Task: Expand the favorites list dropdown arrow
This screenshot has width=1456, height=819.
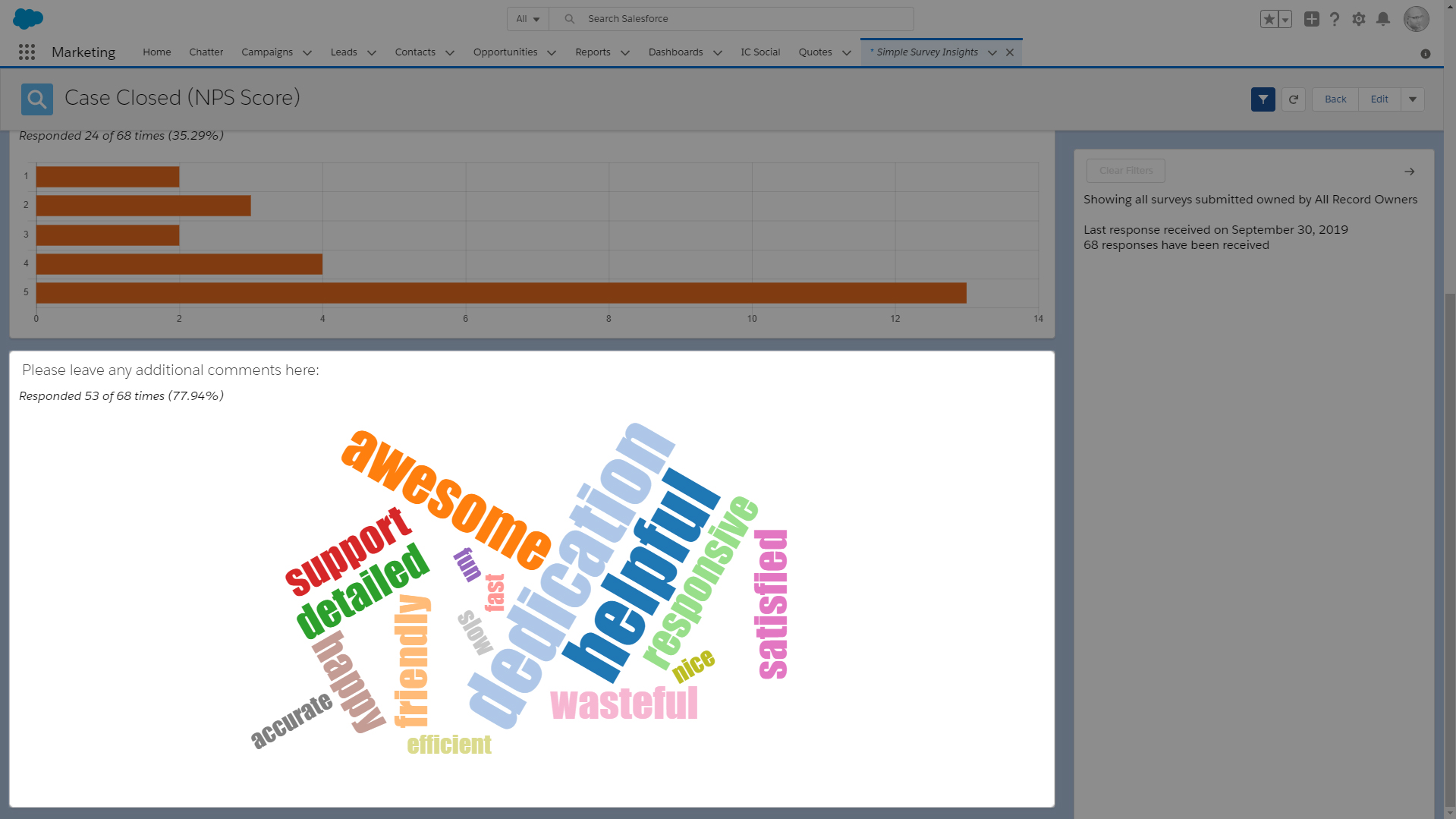Action: point(1285,19)
